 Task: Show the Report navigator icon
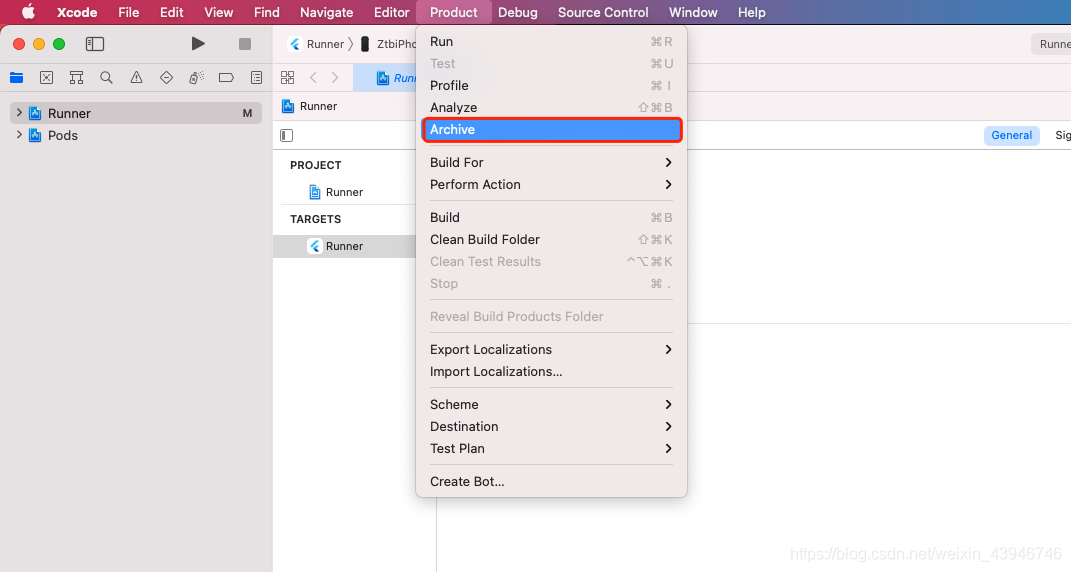[256, 78]
